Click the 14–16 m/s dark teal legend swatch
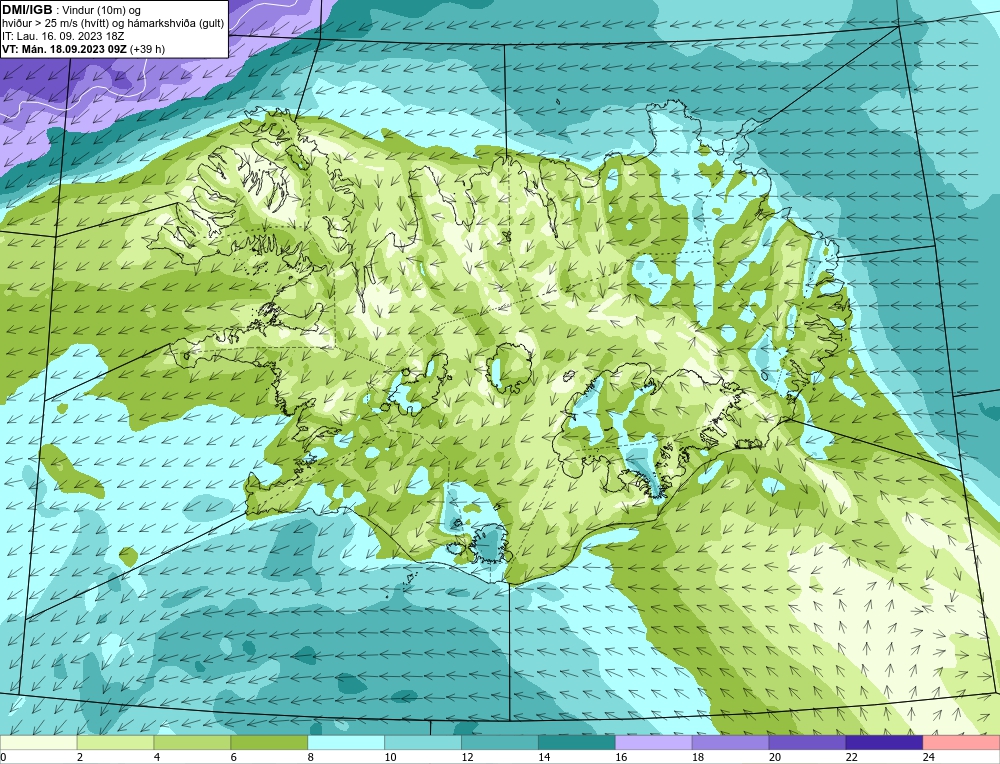The image size is (1000, 764). tap(577, 743)
